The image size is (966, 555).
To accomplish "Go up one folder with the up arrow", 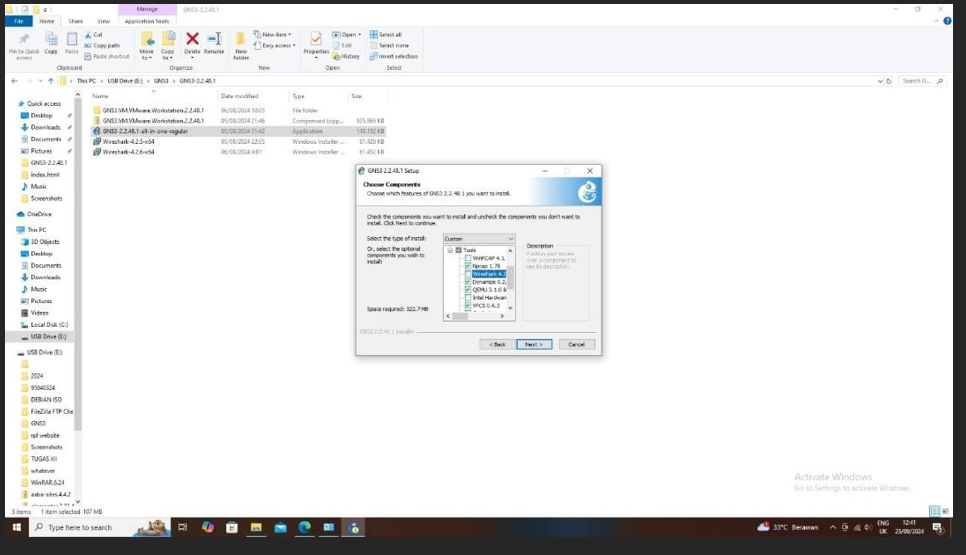I will tap(51, 81).
